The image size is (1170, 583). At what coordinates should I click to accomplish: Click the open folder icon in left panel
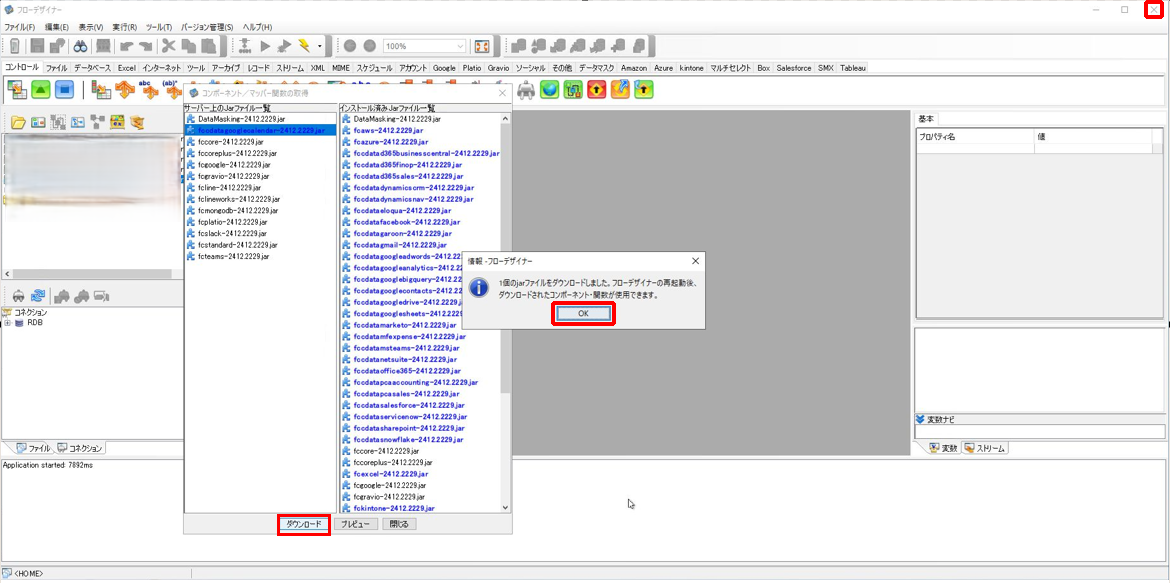(18, 122)
